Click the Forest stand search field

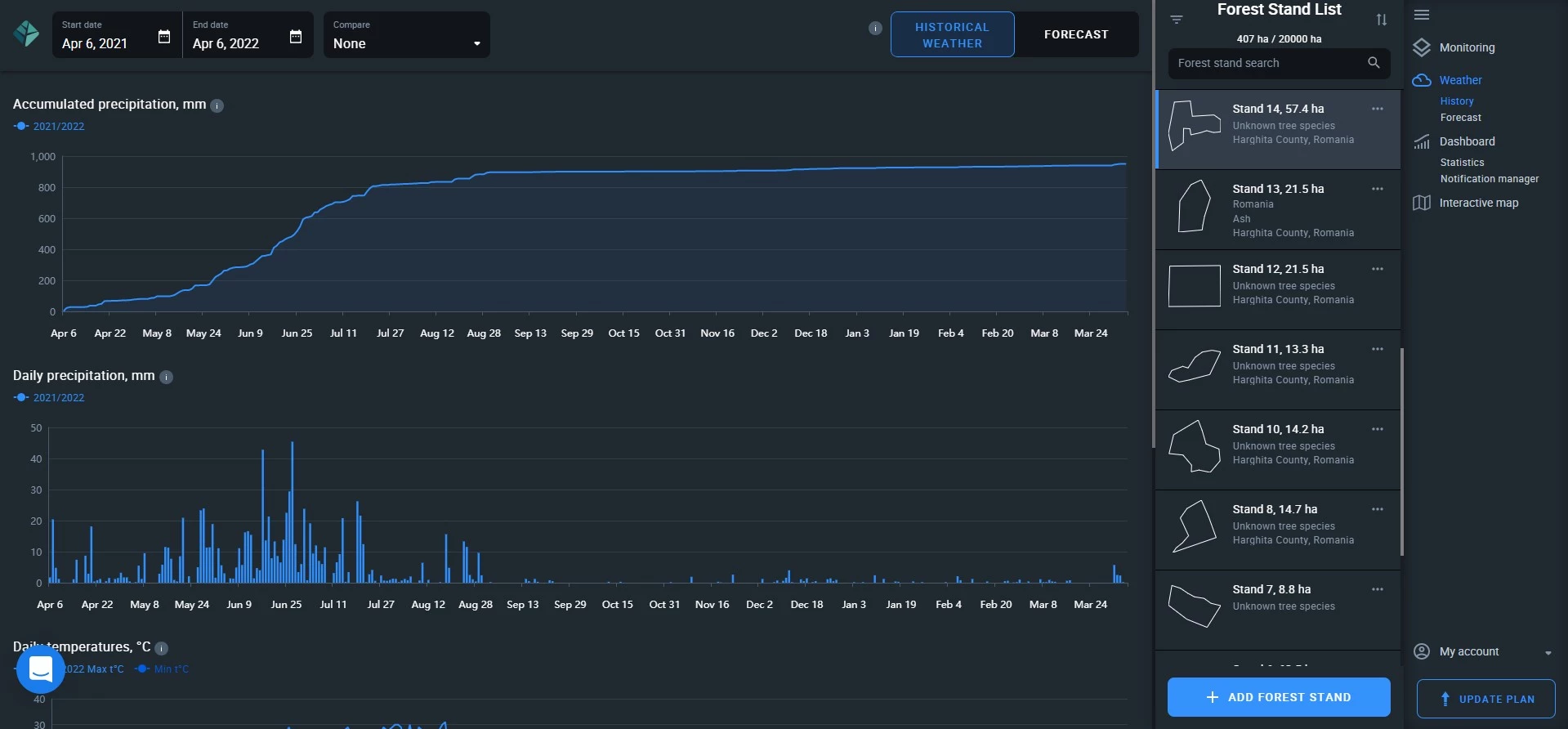(x=1266, y=63)
